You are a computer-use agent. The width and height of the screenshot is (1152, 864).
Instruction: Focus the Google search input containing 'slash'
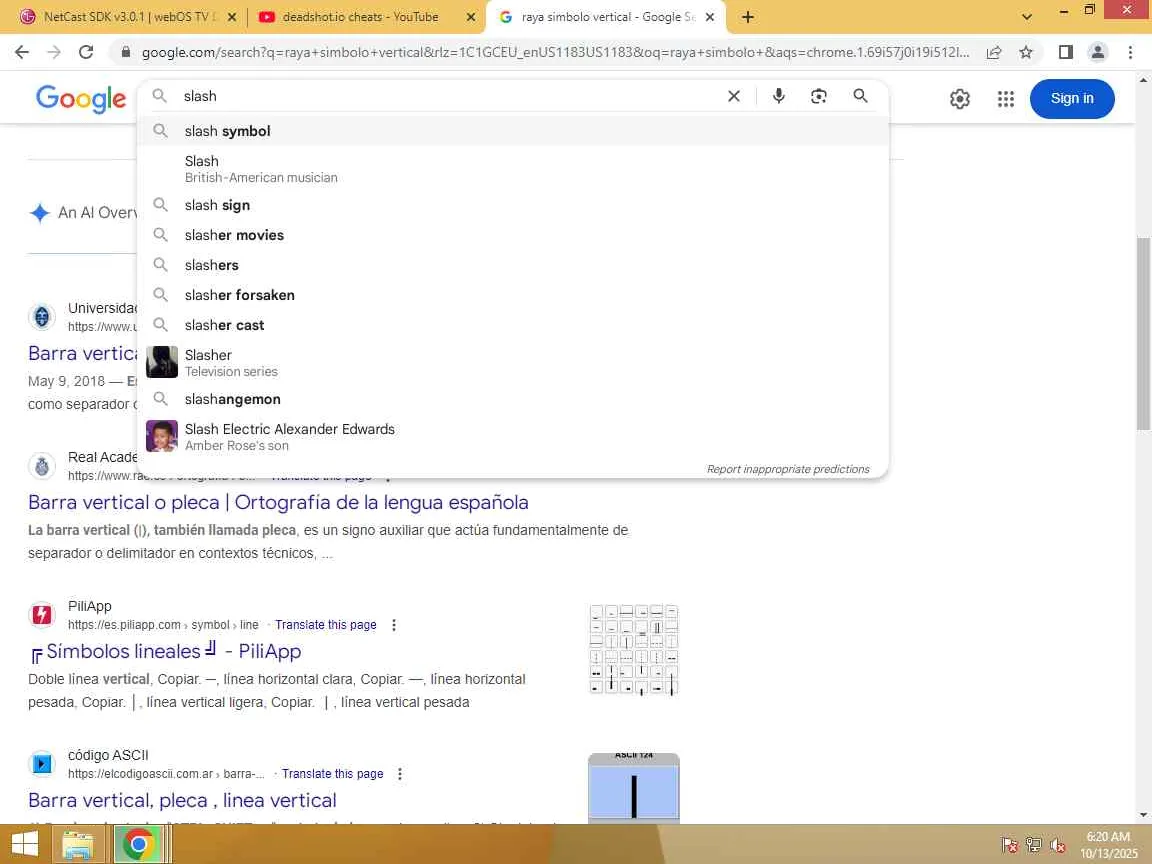pos(448,96)
